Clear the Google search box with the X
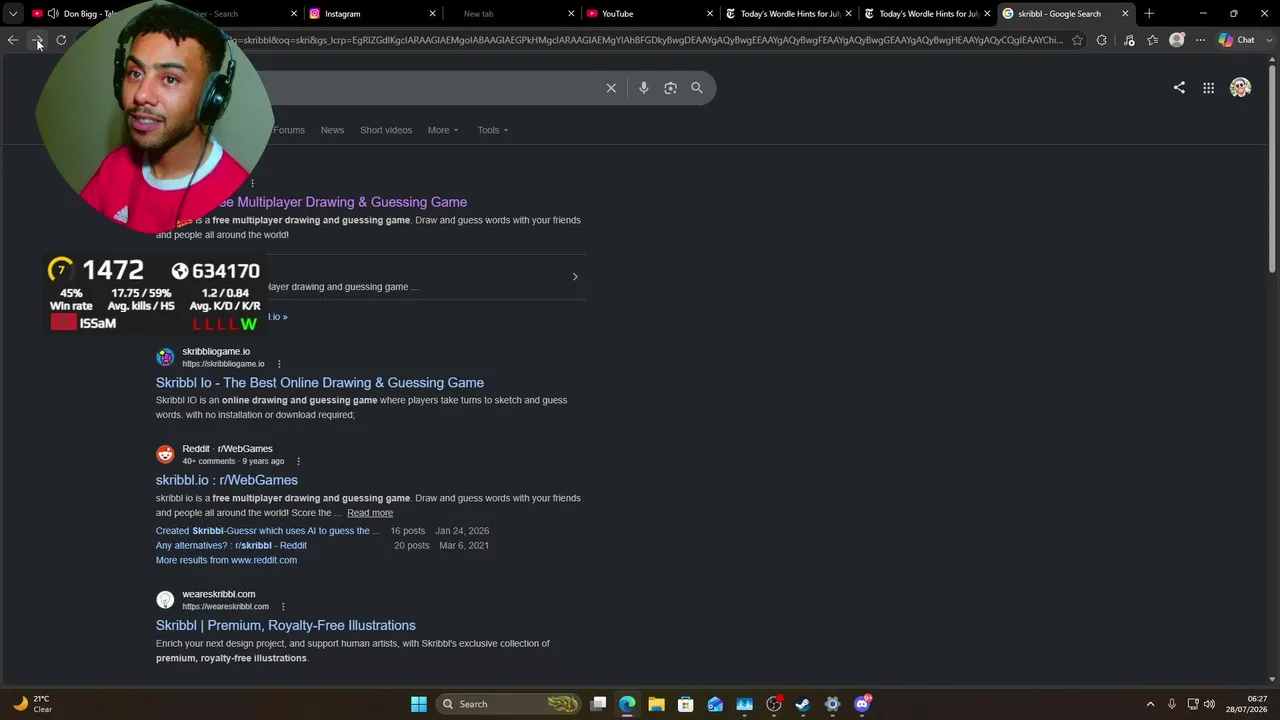 tap(611, 88)
